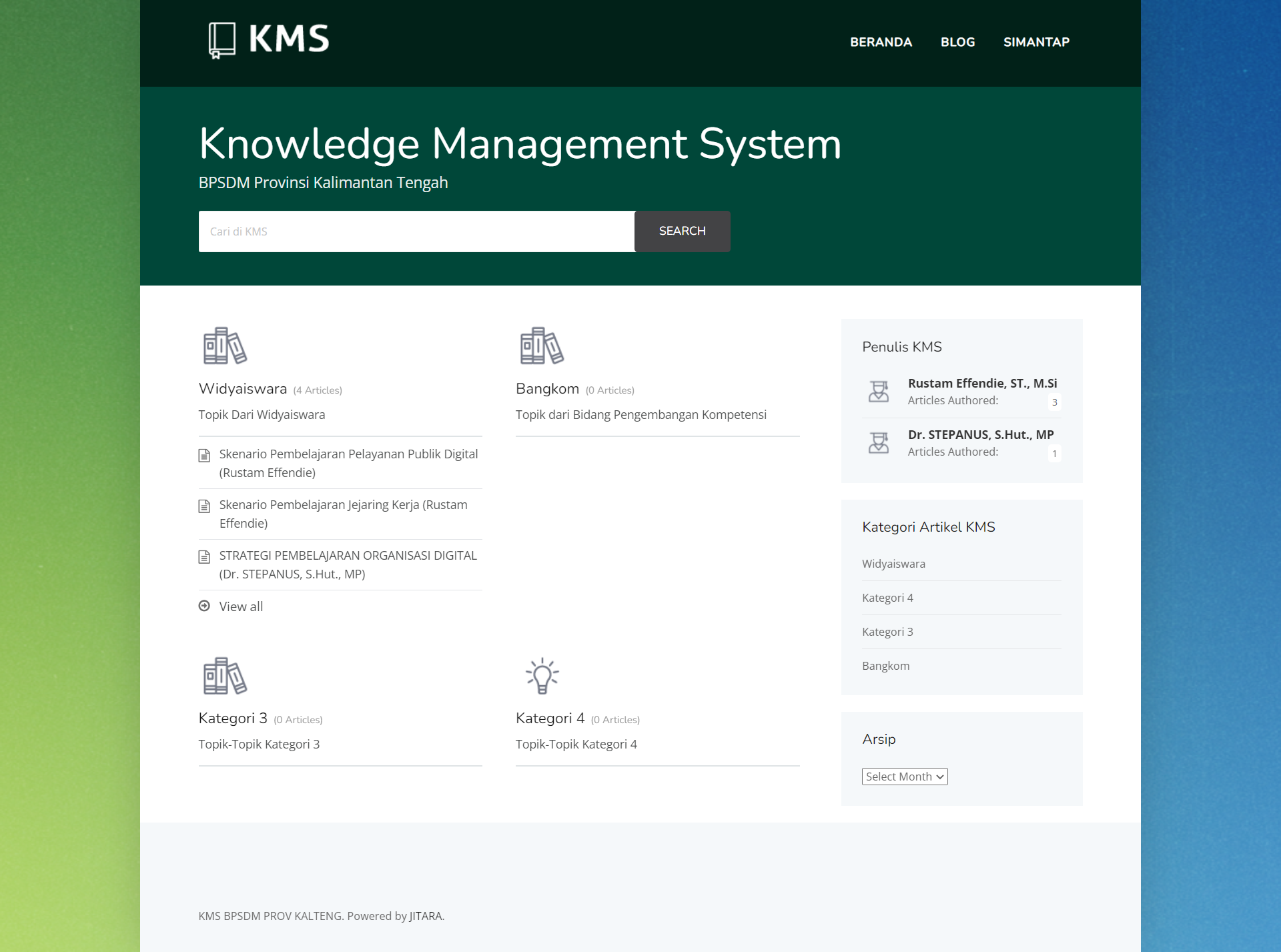
Task: Click Rustam Effendie author avatar icon
Action: [x=879, y=392]
